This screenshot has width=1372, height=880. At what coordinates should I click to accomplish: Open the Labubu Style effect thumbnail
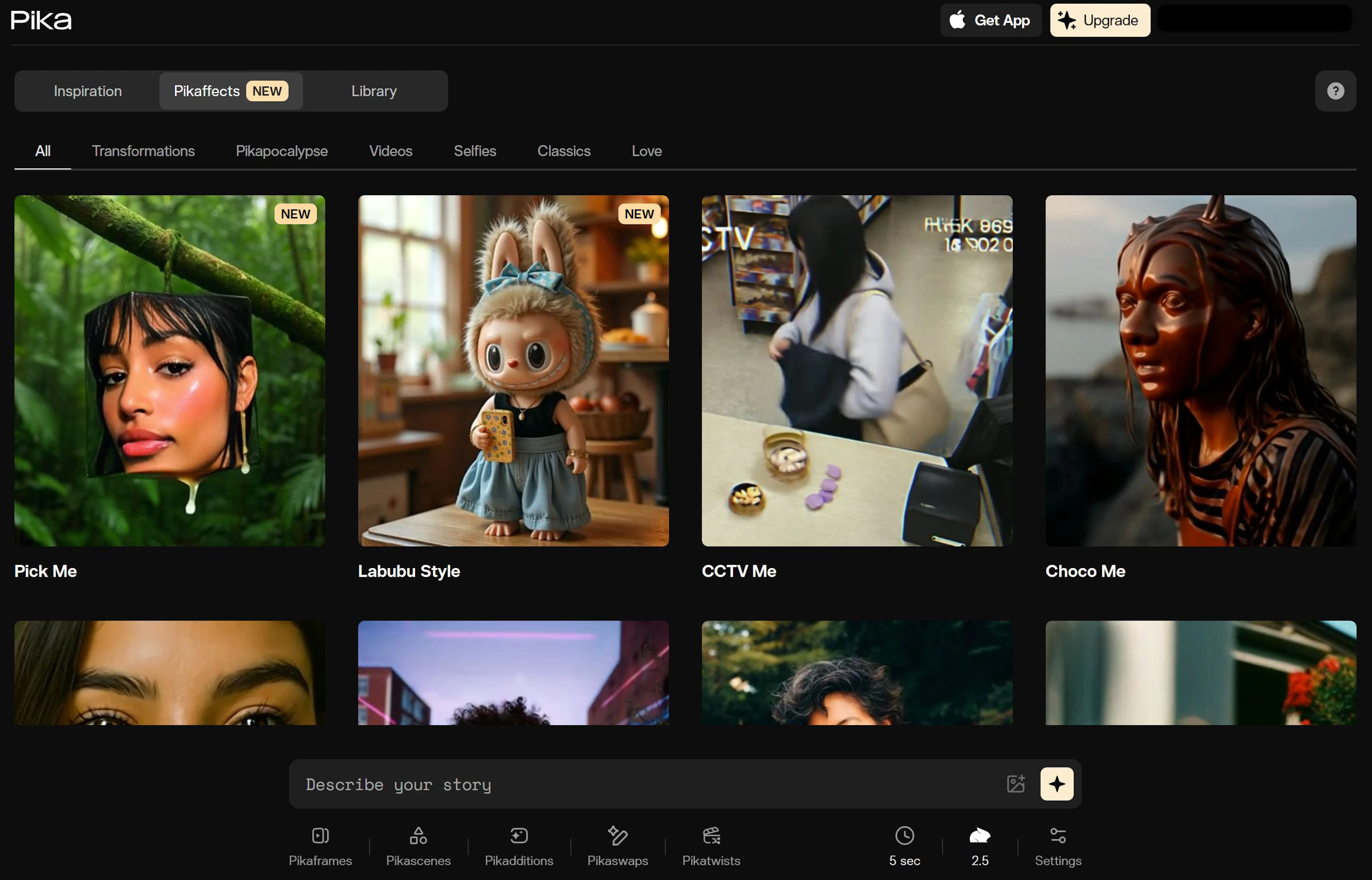click(513, 370)
